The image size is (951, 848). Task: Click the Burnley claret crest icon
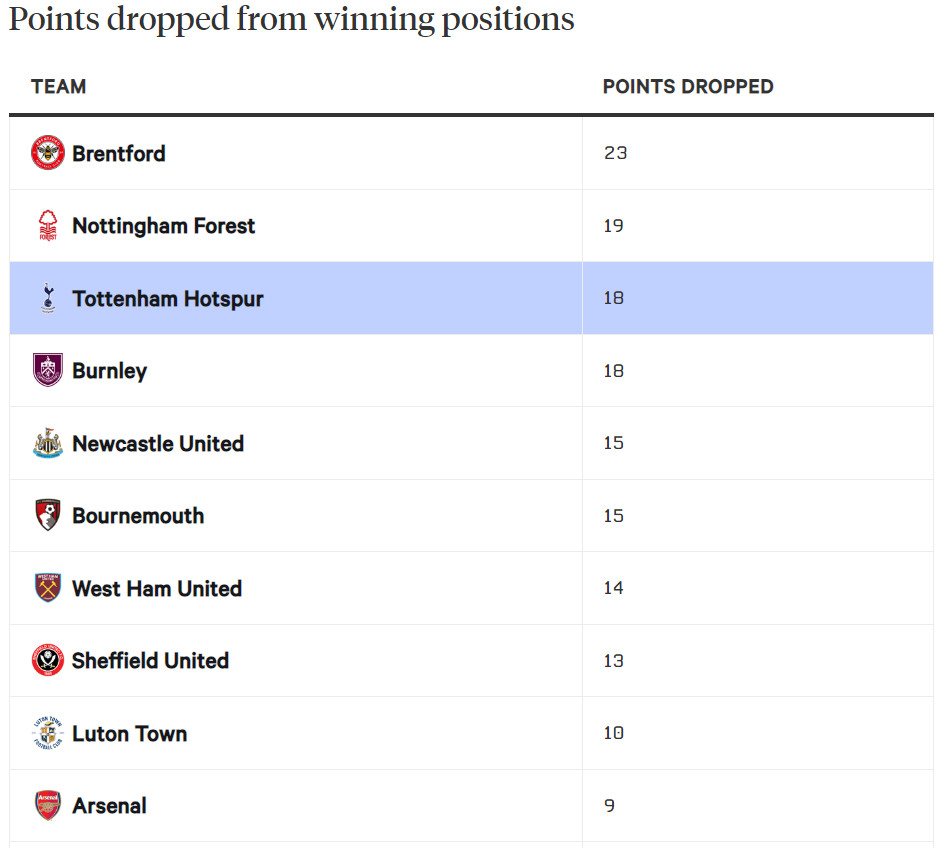coord(47,370)
